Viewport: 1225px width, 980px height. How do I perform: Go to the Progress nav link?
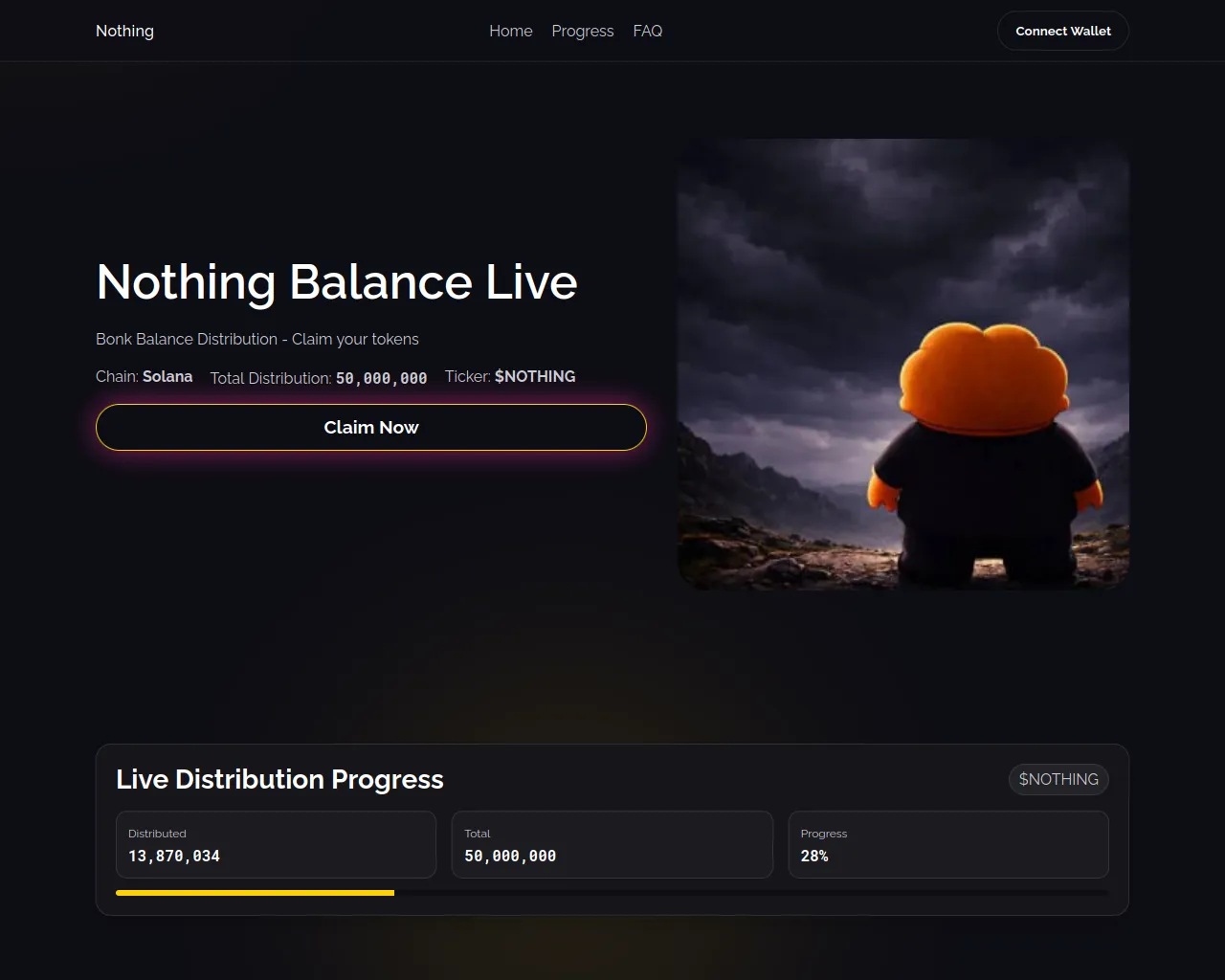(582, 31)
